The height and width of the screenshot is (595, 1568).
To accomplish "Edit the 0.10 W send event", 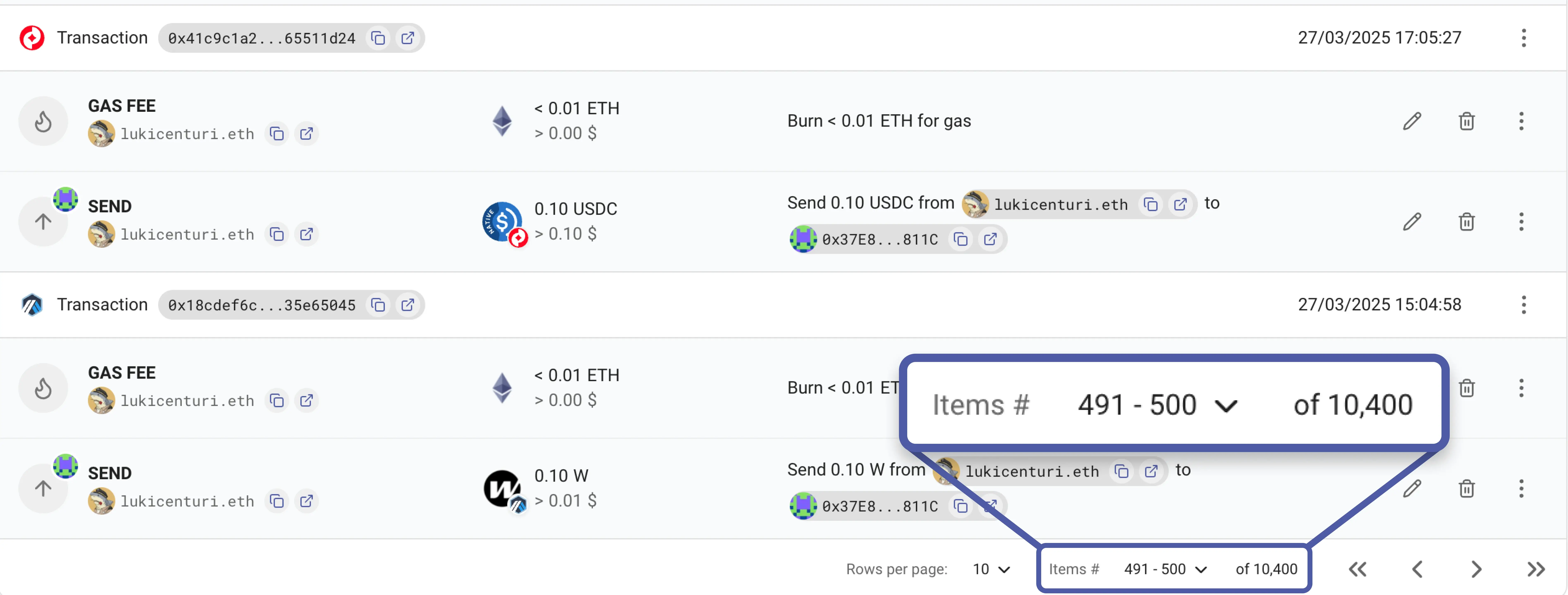I will tap(1411, 489).
